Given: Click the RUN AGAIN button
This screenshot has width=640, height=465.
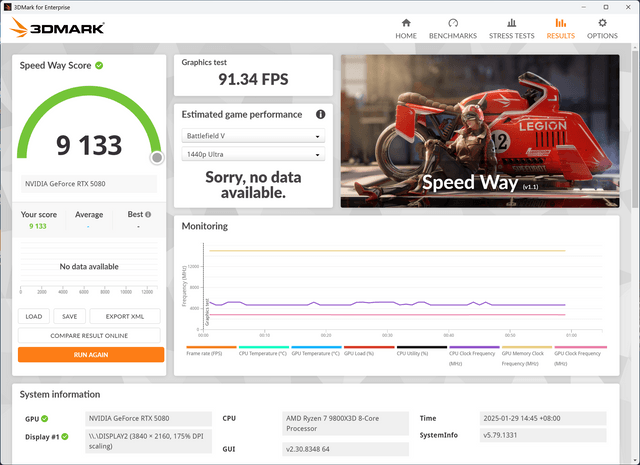Looking at the screenshot, I should point(91,355).
